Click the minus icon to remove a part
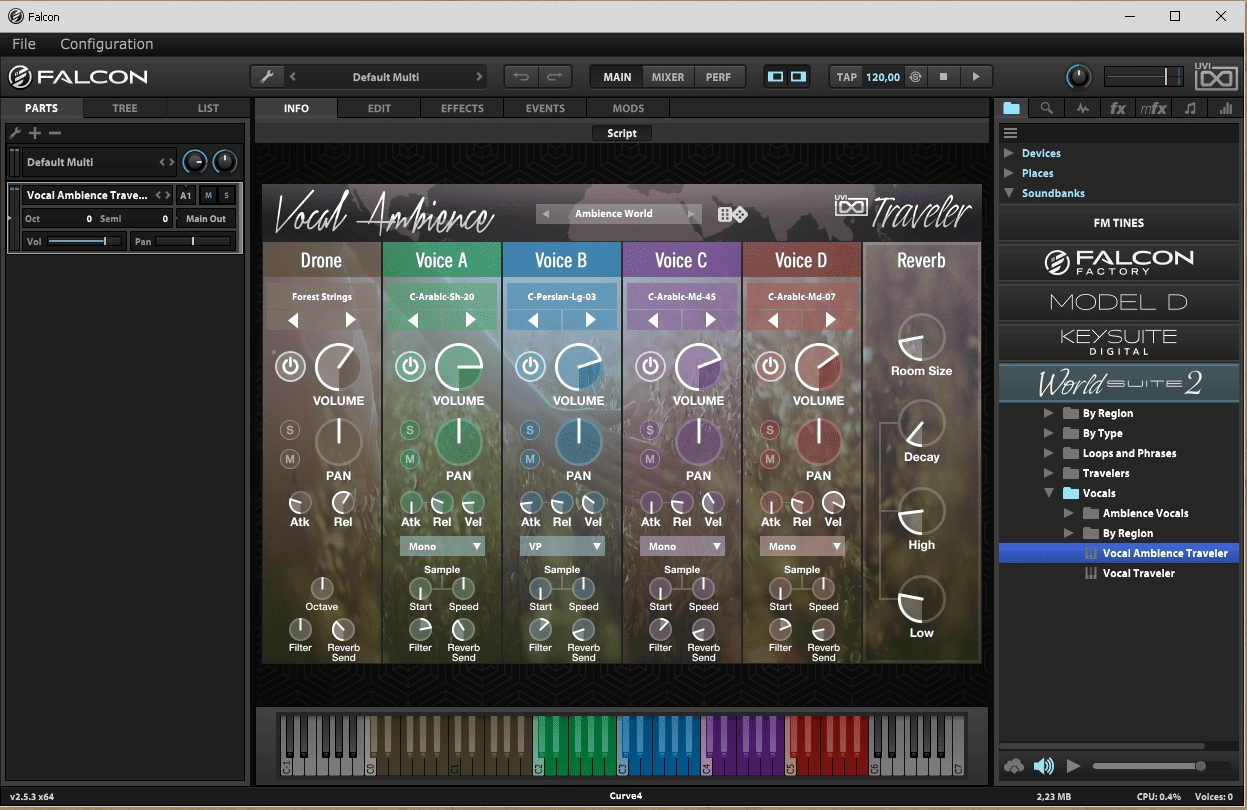Image resolution: width=1247 pixels, height=810 pixels. (55, 133)
